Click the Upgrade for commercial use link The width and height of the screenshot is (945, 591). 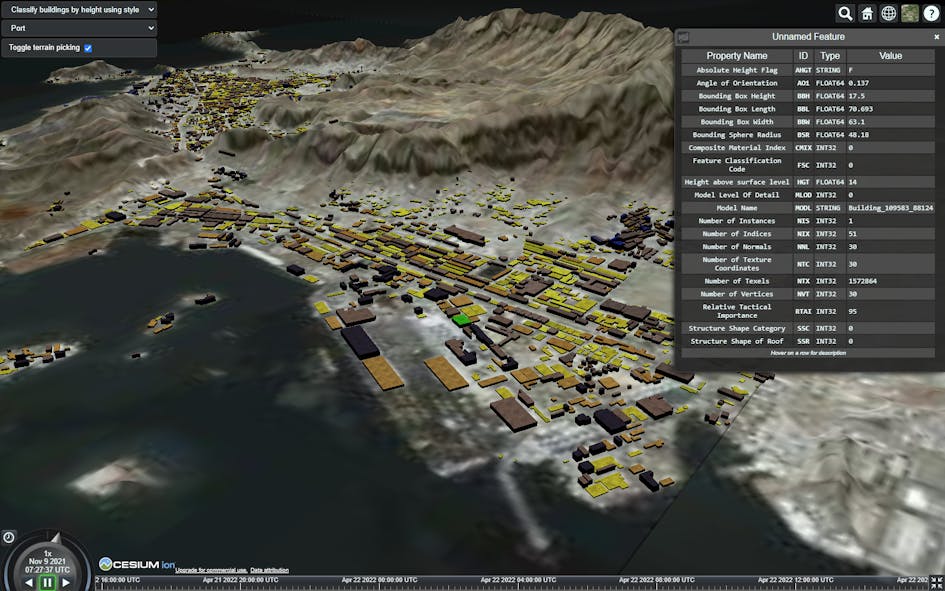coord(211,570)
